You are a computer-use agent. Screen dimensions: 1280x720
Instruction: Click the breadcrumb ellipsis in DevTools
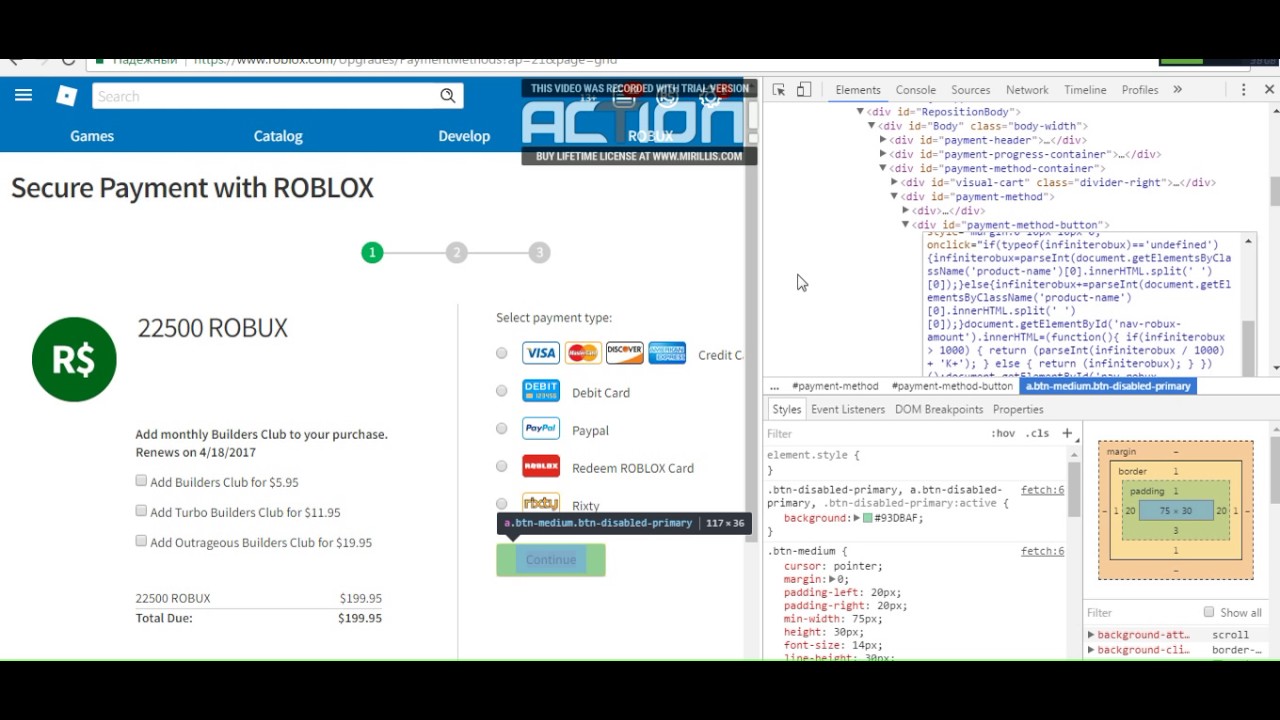[x=774, y=386]
